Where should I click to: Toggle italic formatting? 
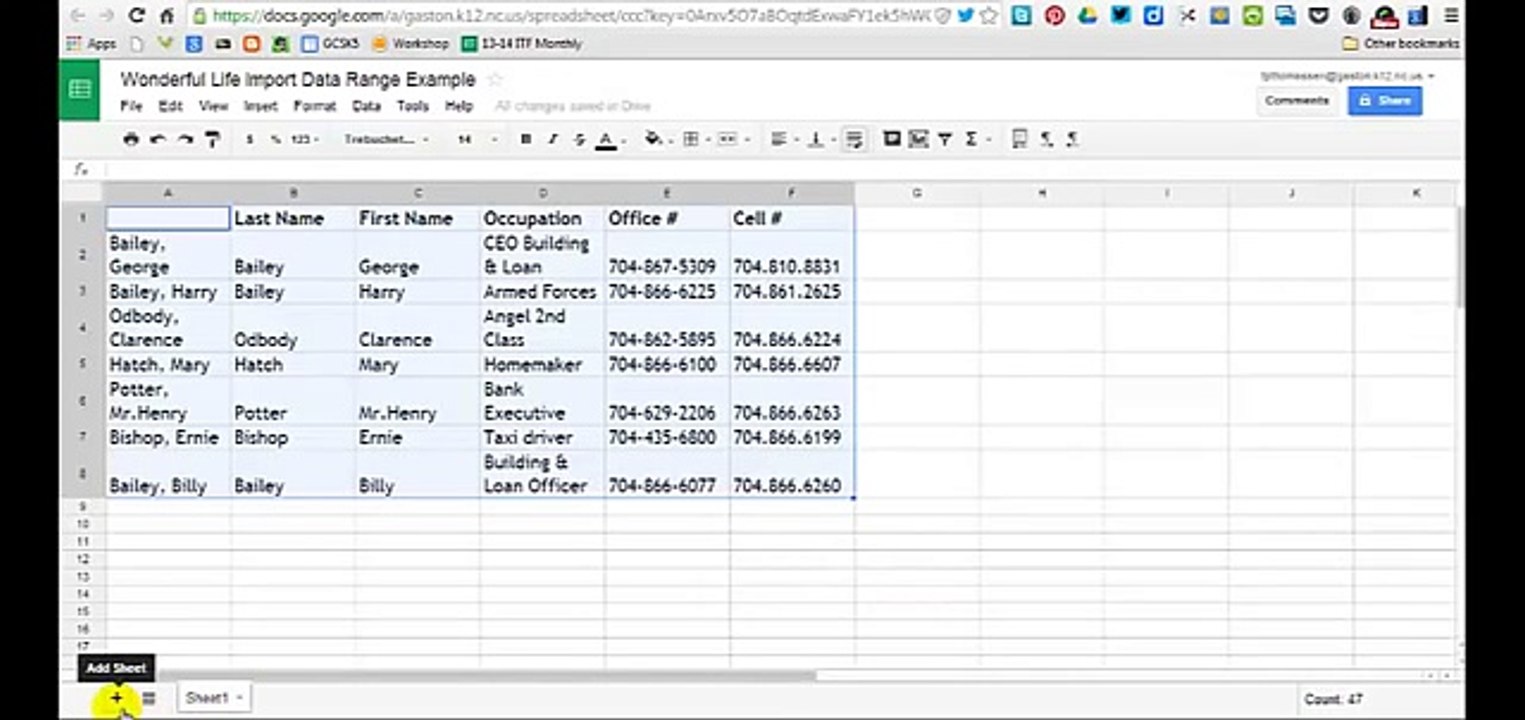pyautogui.click(x=552, y=140)
